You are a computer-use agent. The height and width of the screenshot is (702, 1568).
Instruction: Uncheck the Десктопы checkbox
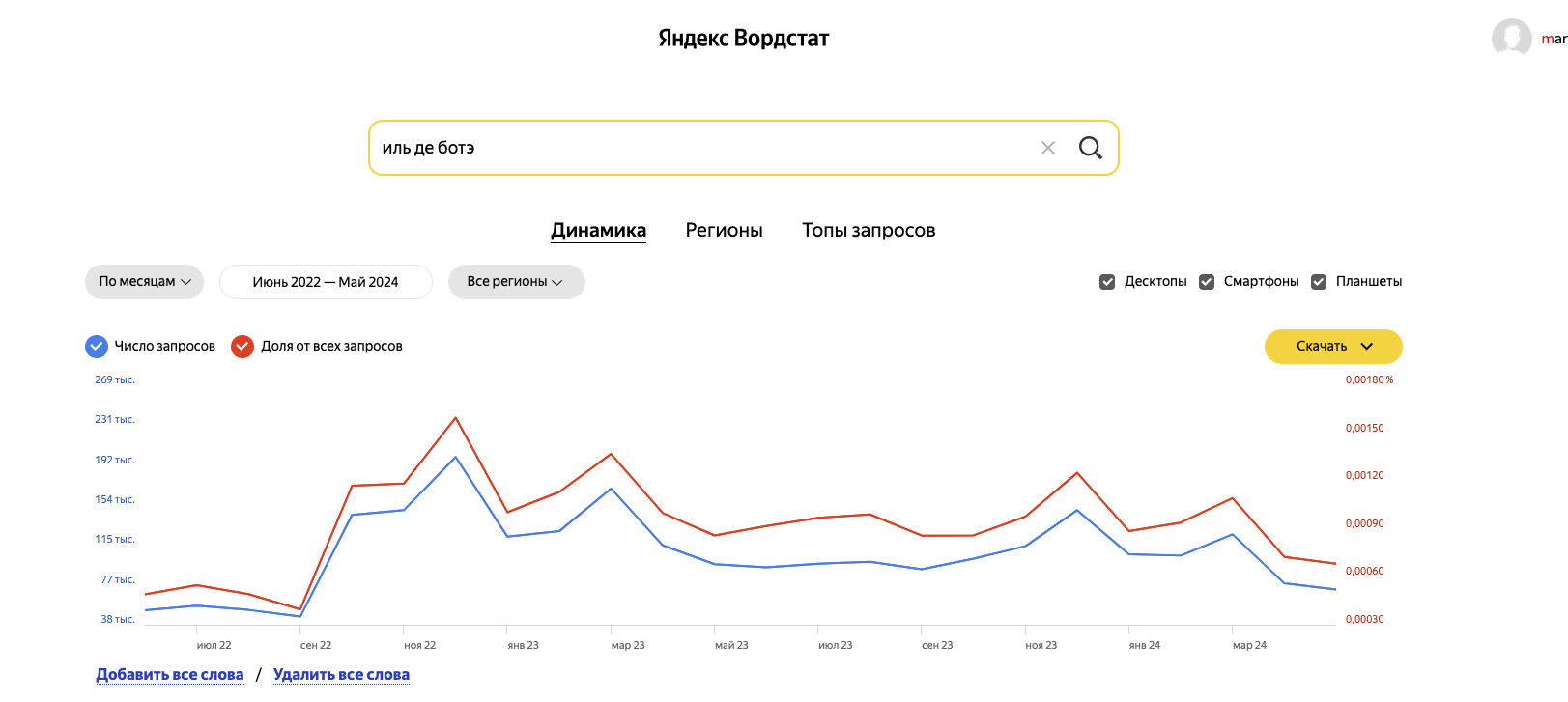[1107, 282]
